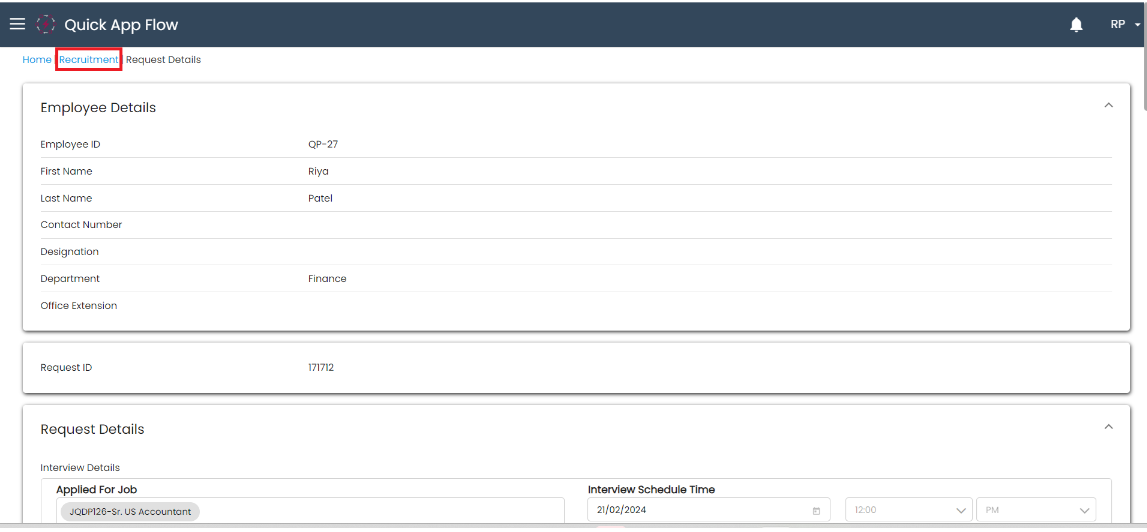The image size is (1147, 532).
Task: Navigate to the Recruitment breadcrumb
Action: (88, 60)
